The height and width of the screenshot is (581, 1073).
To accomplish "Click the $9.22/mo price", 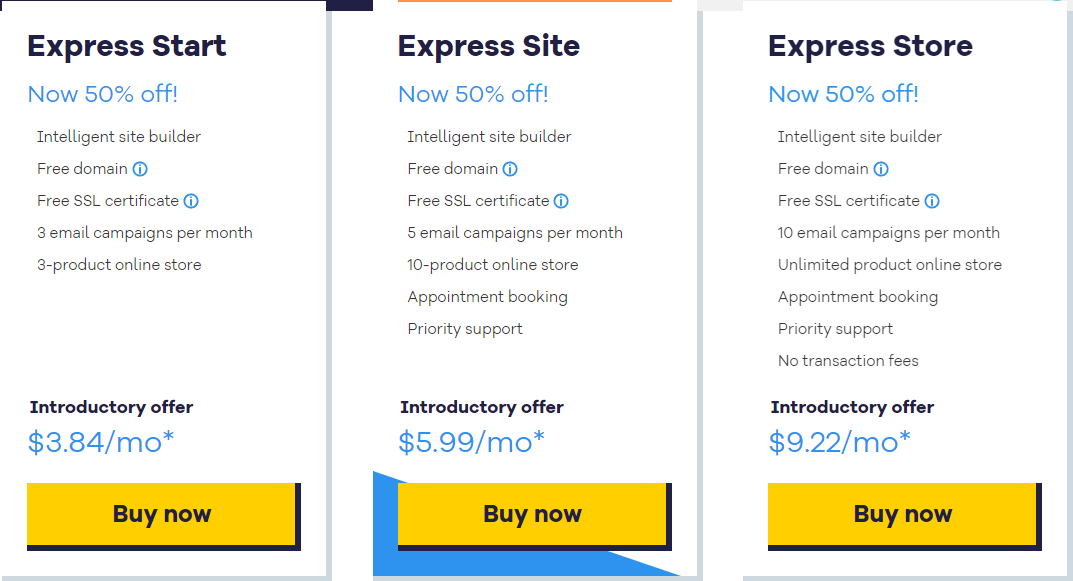I will point(840,442).
